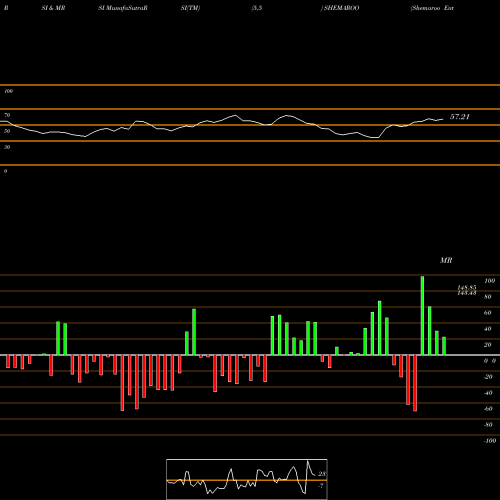Viewport: 500px width, 500px height.
Task: Click the '-100' tick on the MR right axis
Action: pyautogui.click(x=490, y=441)
